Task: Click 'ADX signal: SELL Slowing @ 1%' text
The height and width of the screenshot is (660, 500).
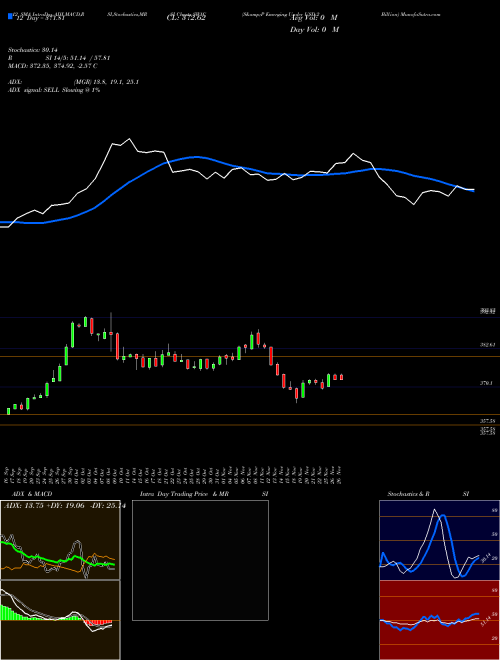Action: coord(54,90)
